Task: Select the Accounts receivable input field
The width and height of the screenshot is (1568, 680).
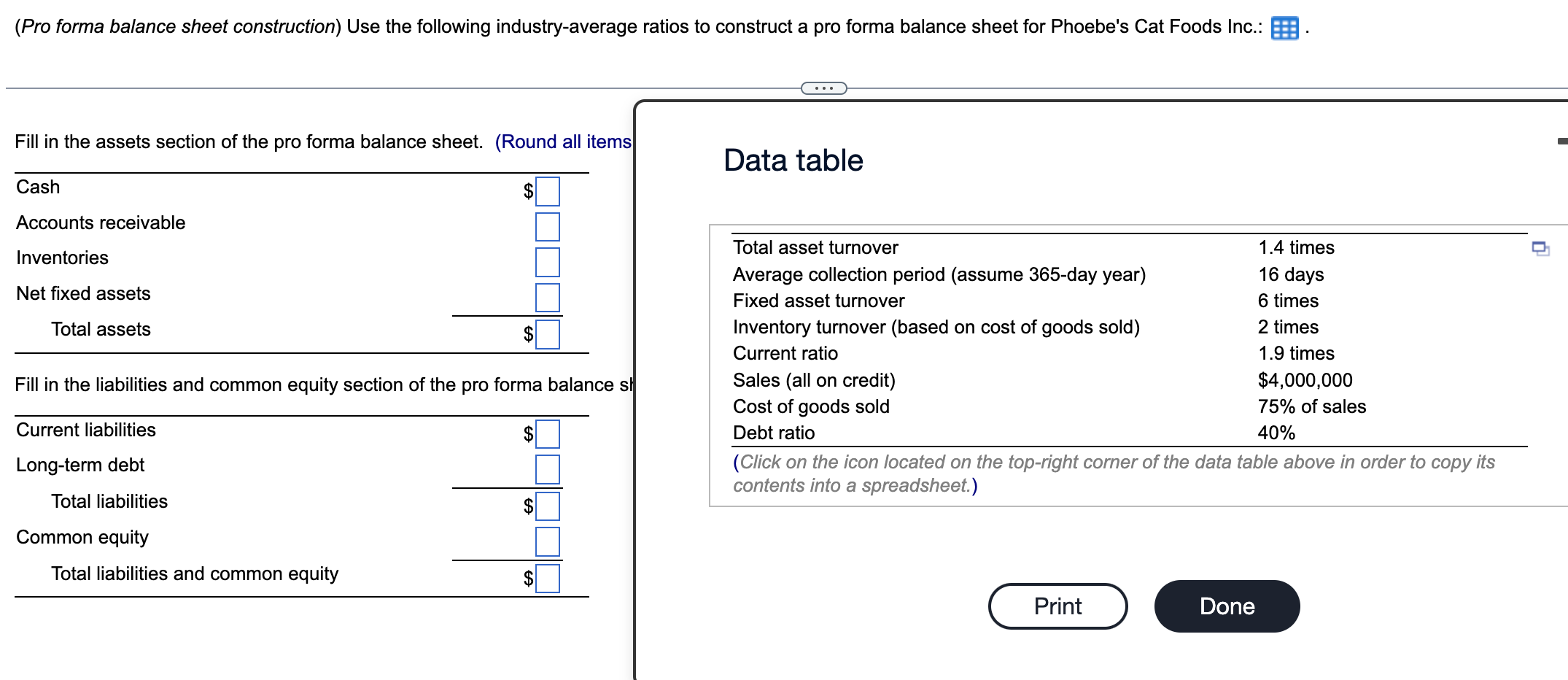Action: tap(547, 227)
